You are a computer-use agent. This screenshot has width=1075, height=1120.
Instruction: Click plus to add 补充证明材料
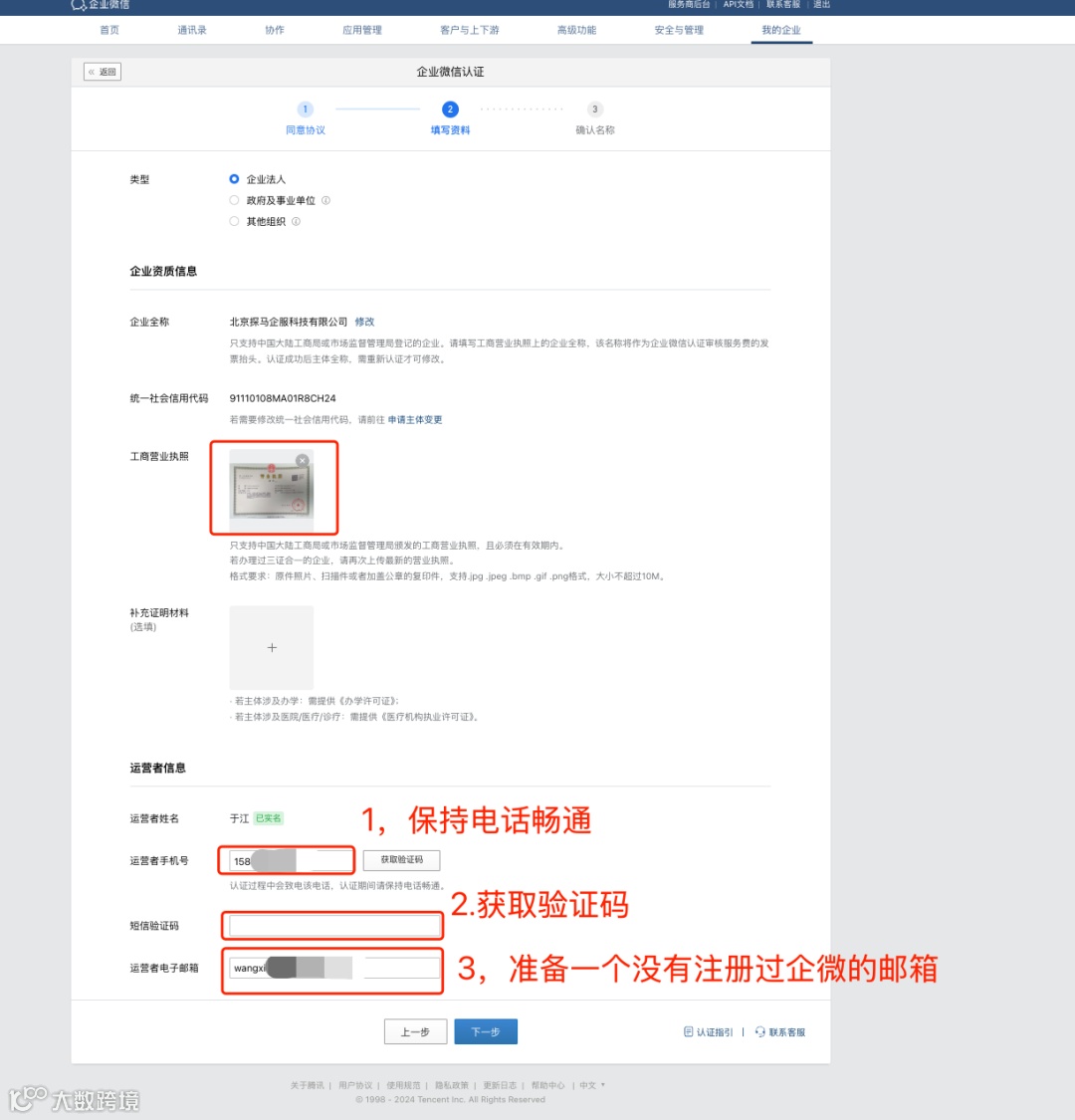[272, 647]
